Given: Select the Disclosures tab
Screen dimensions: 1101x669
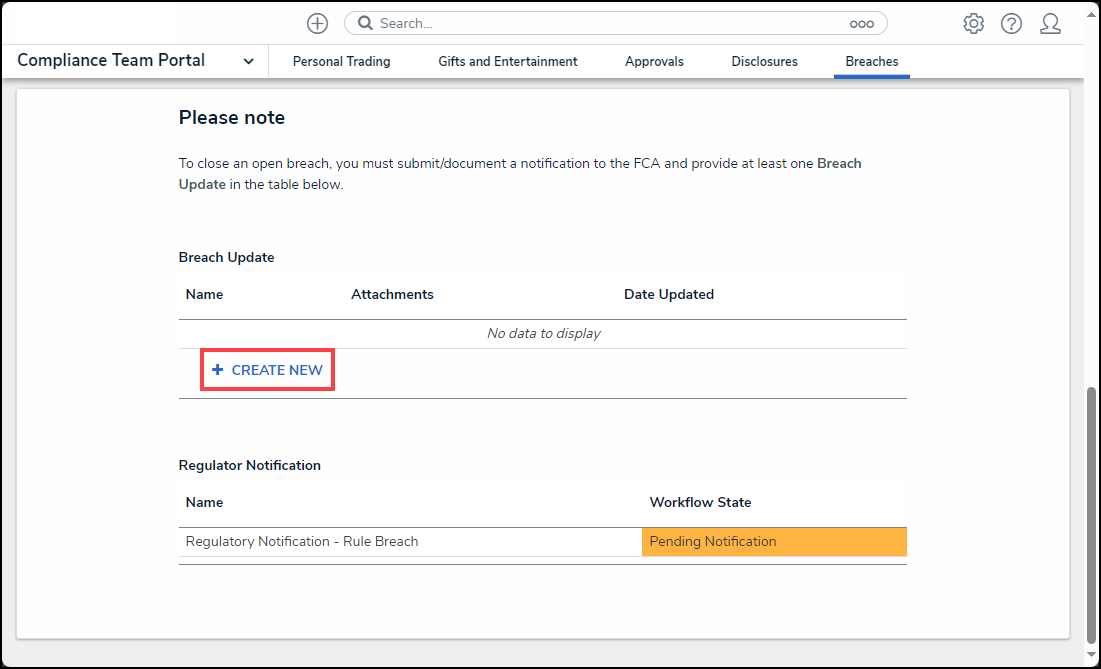Looking at the screenshot, I should point(764,61).
